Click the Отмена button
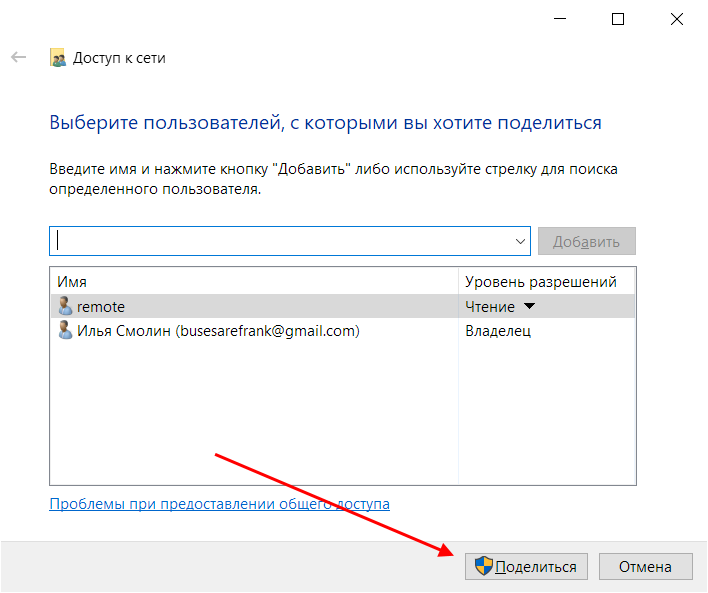The height and width of the screenshot is (593, 708). [645, 566]
